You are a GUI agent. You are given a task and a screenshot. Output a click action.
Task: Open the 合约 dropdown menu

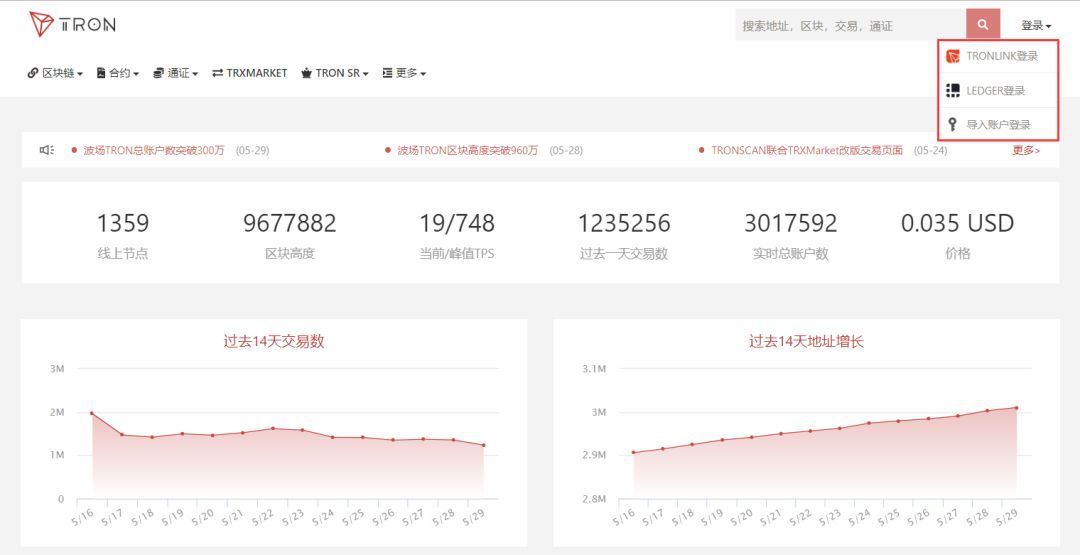click(x=118, y=73)
